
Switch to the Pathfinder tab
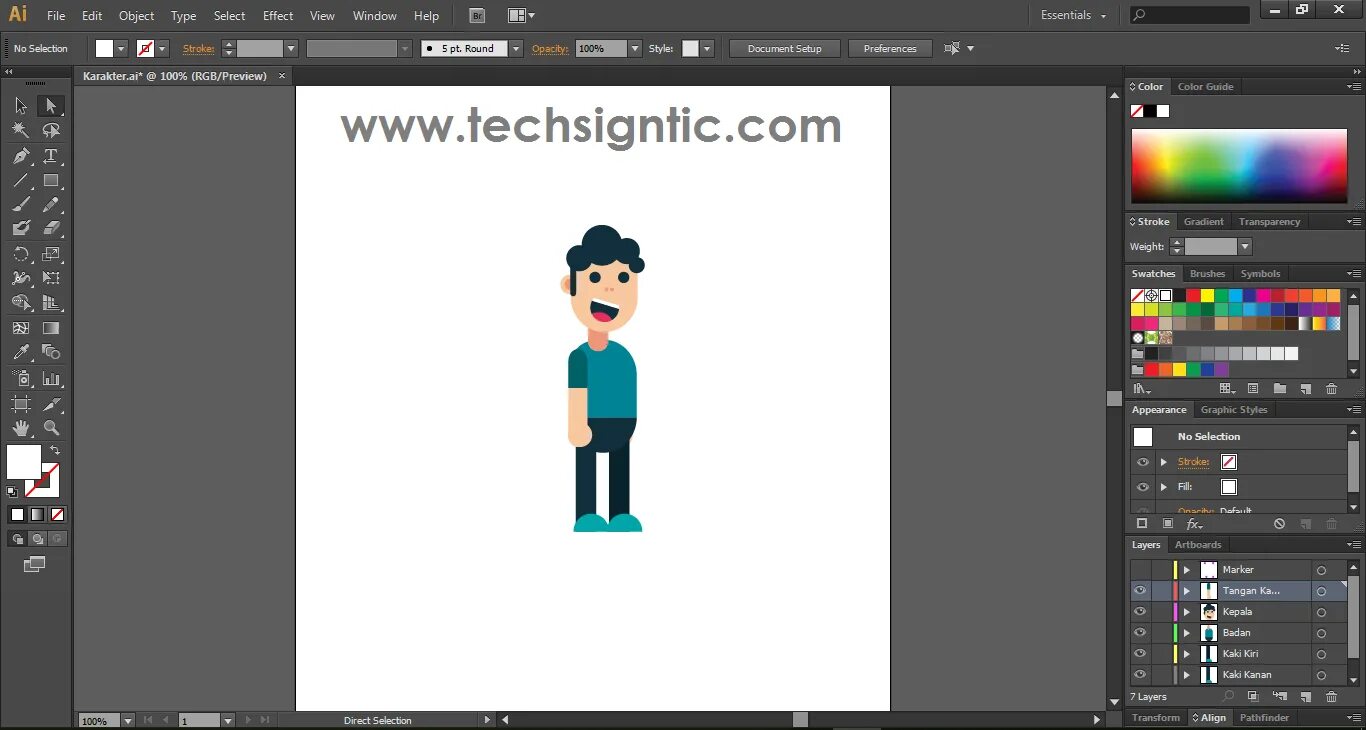pos(1264,717)
